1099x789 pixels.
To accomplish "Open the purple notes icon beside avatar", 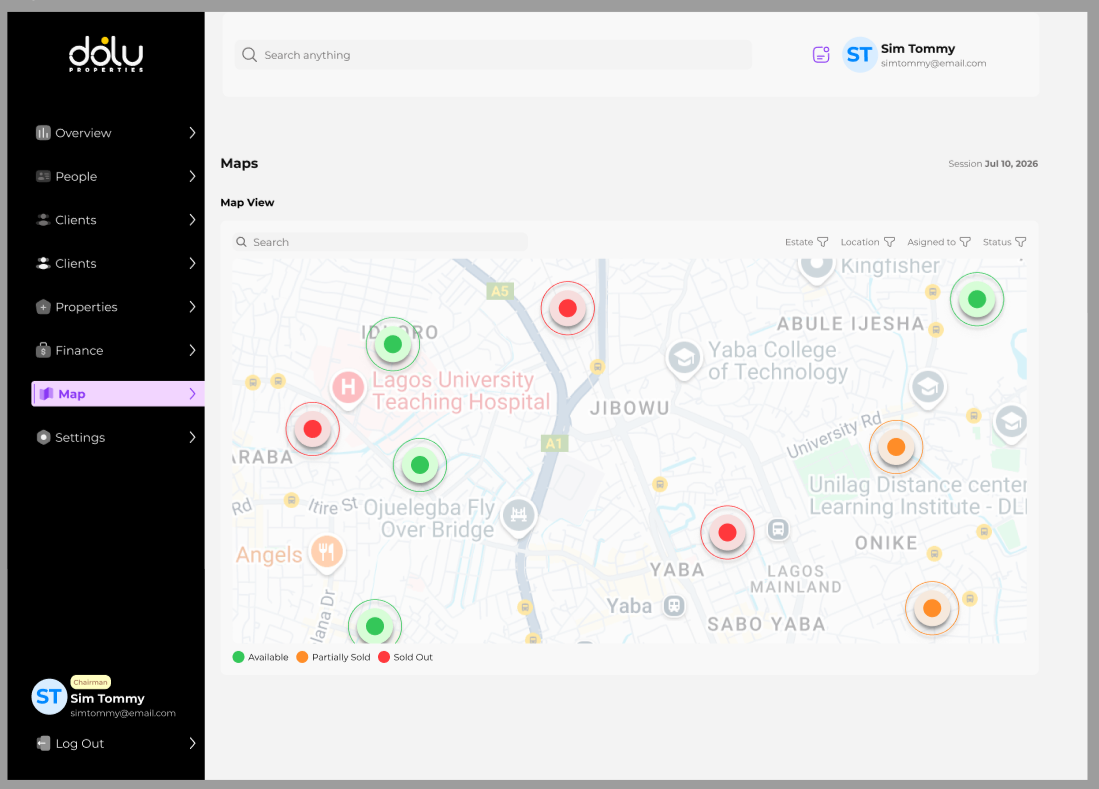I will tap(821, 55).
